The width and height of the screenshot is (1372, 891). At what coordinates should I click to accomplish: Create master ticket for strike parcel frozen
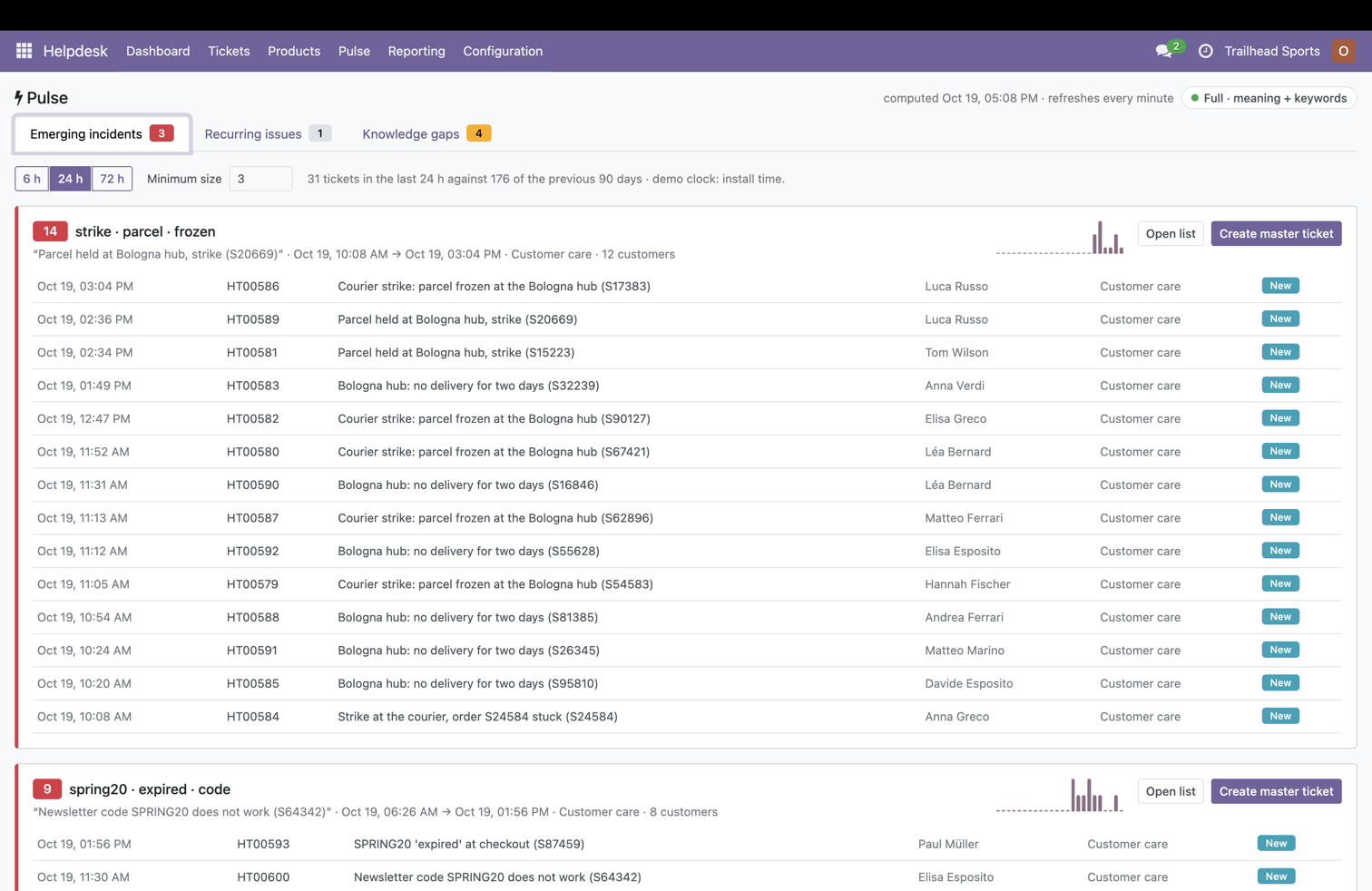[x=1276, y=233]
